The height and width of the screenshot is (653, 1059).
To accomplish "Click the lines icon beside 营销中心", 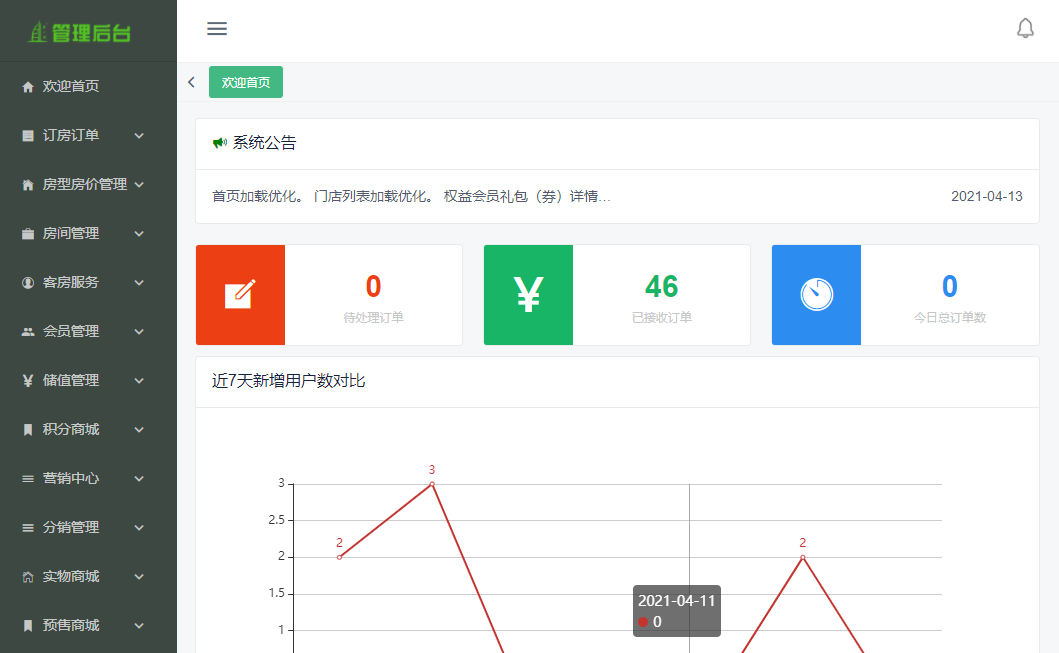I will coord(28,478).
